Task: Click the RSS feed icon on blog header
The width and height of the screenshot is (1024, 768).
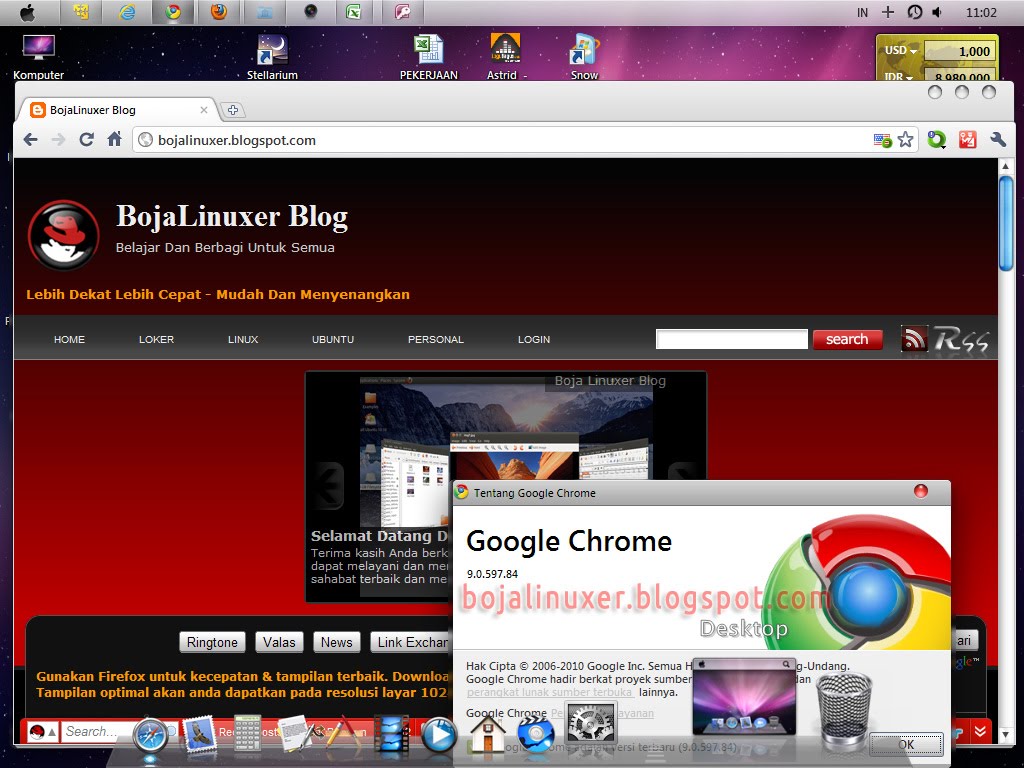Action: pyautogui.click(x=915, y=339)
